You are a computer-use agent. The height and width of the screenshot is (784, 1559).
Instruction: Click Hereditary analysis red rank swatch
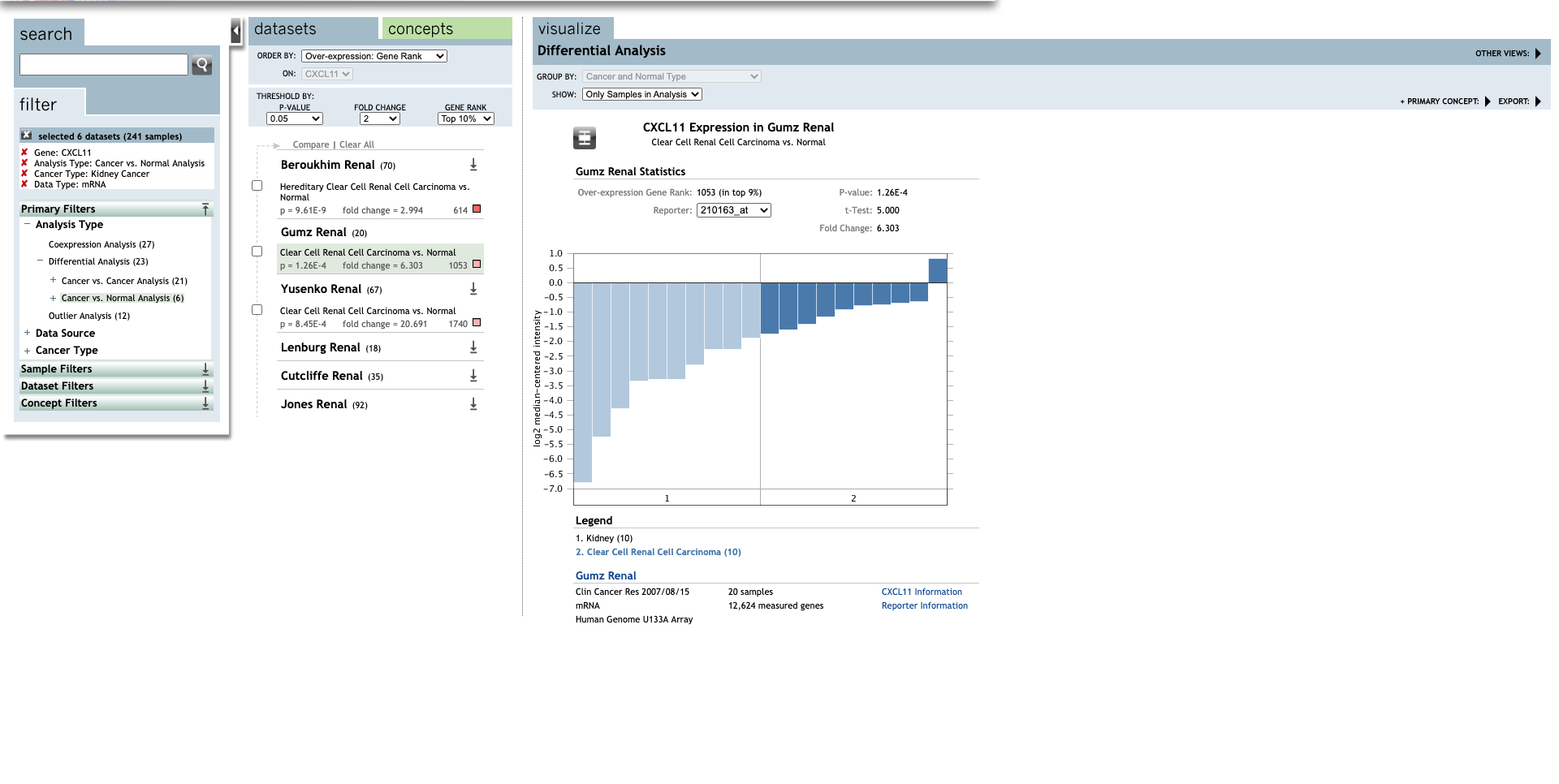click(x=477, y=209)
